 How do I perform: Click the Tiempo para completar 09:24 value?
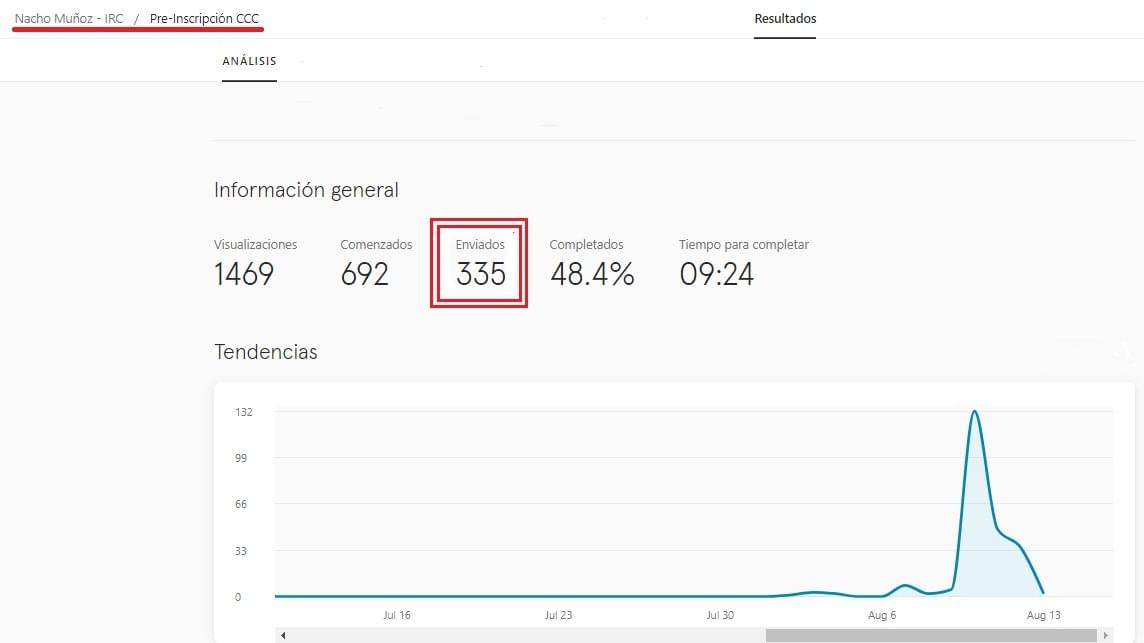click(x=716, y=273)
